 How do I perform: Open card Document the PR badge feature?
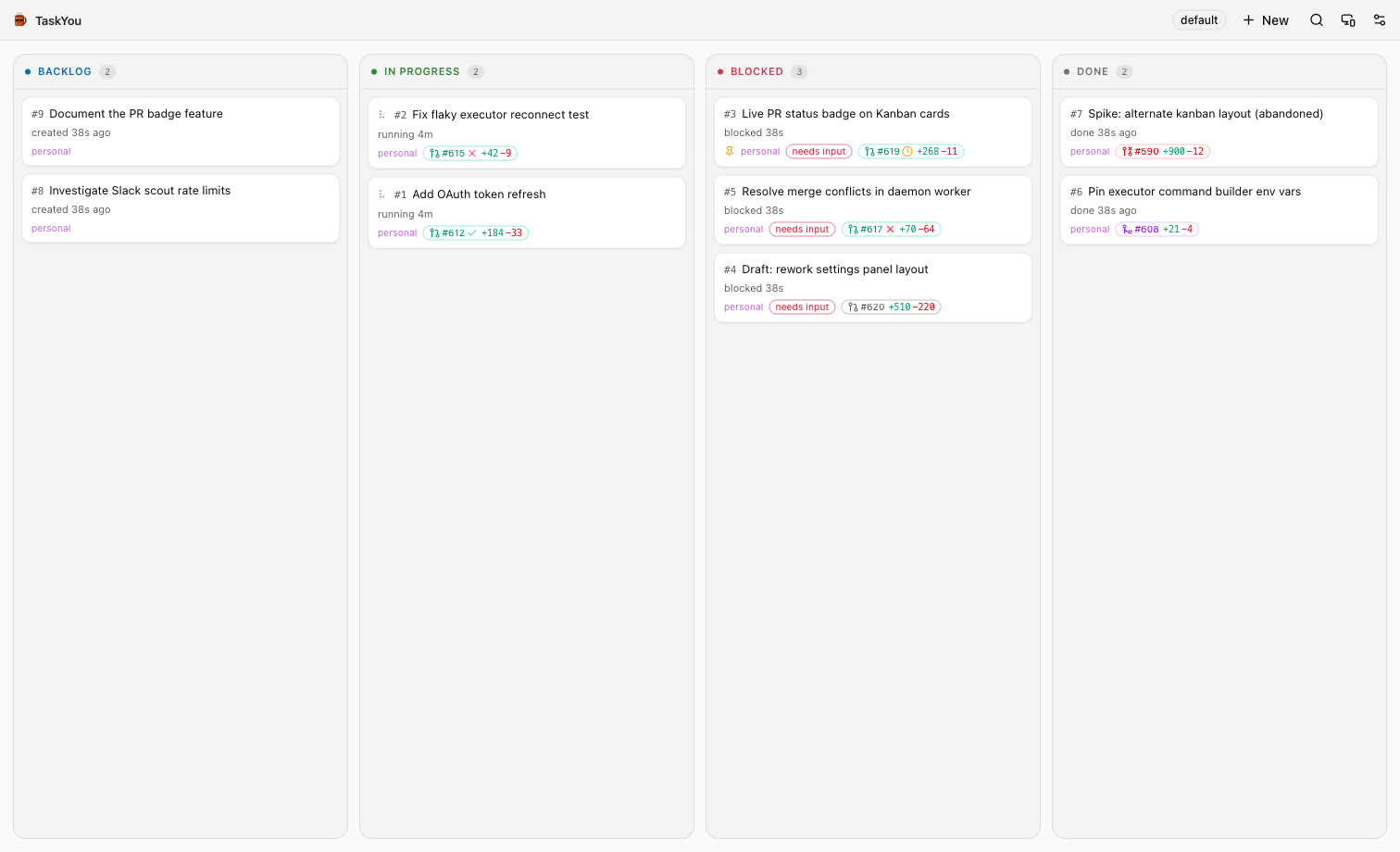181,132
